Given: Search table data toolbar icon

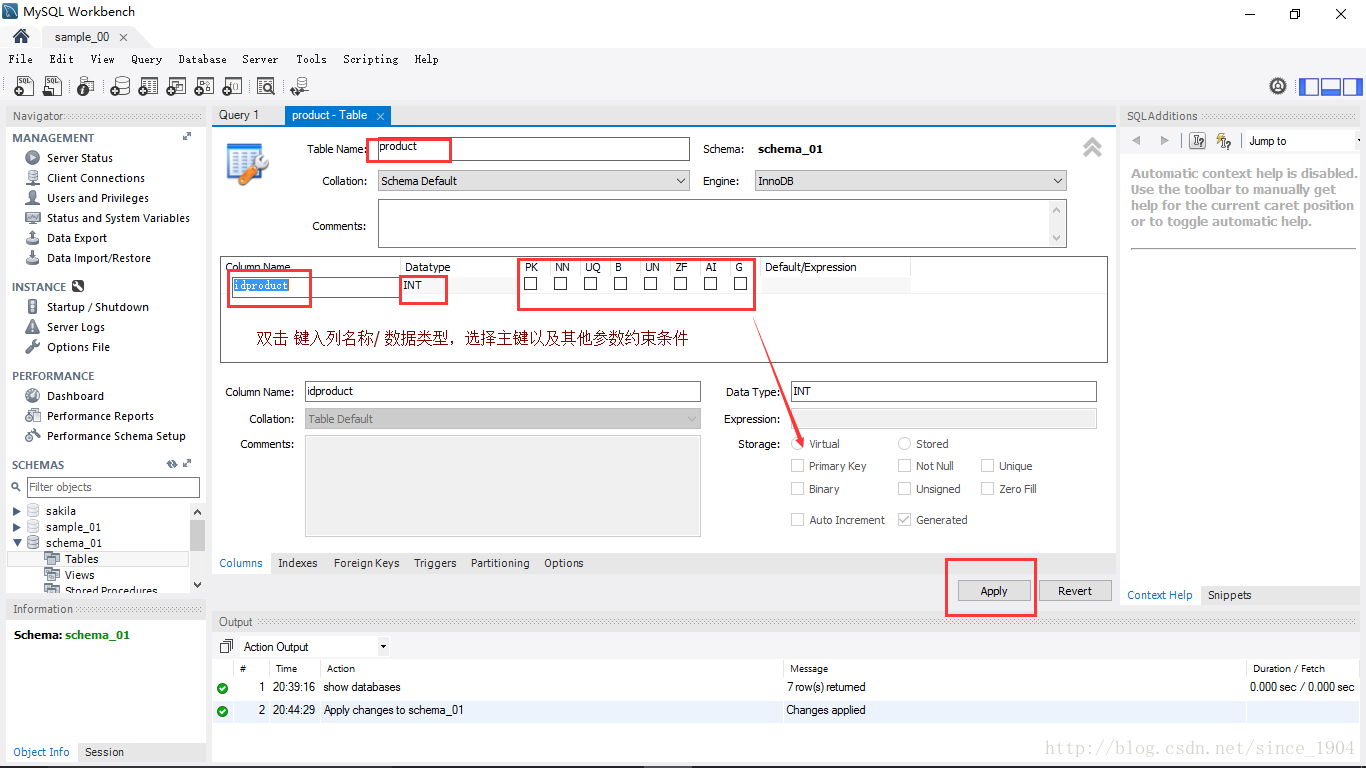Looking at the screenshot, I should click(x=266, y=87).
